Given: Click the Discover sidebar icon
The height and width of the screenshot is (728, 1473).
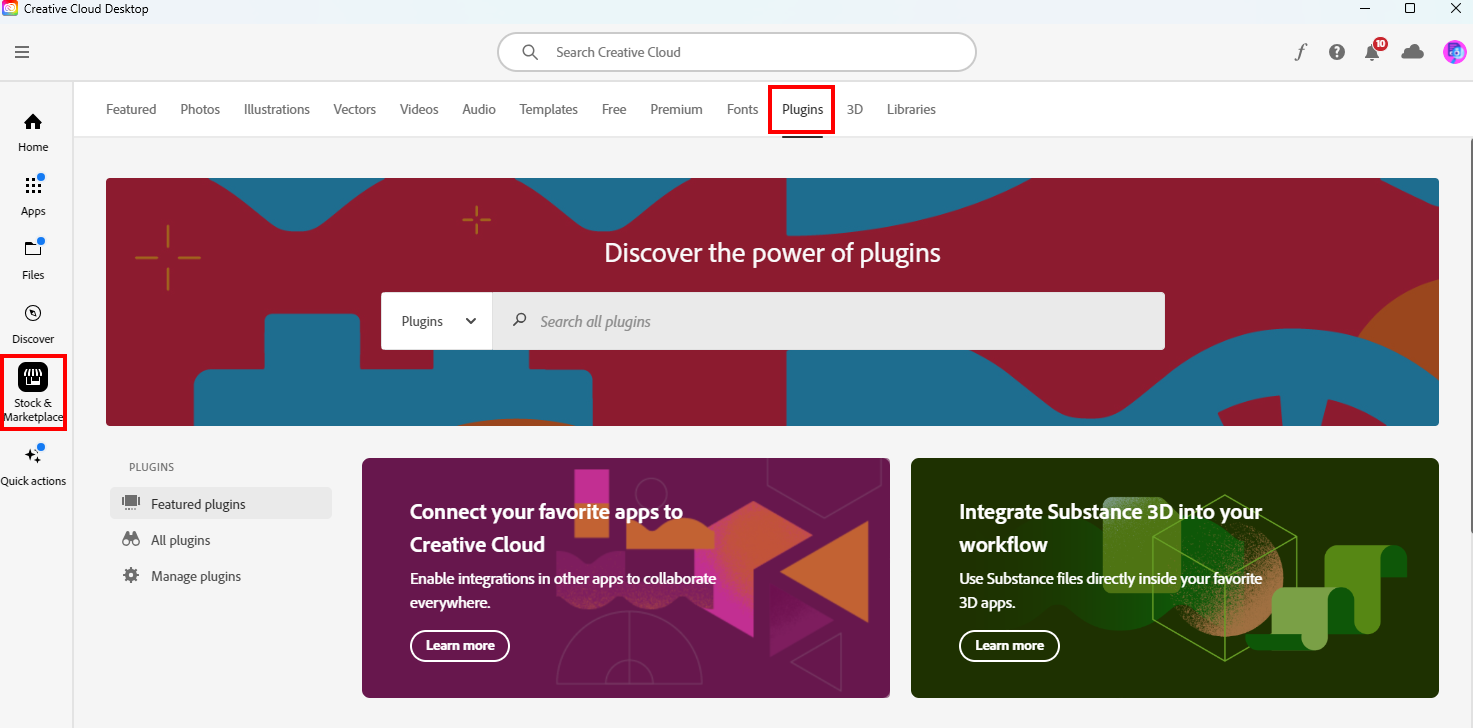Looking at the screenshot, I should (x=33, y=320).
